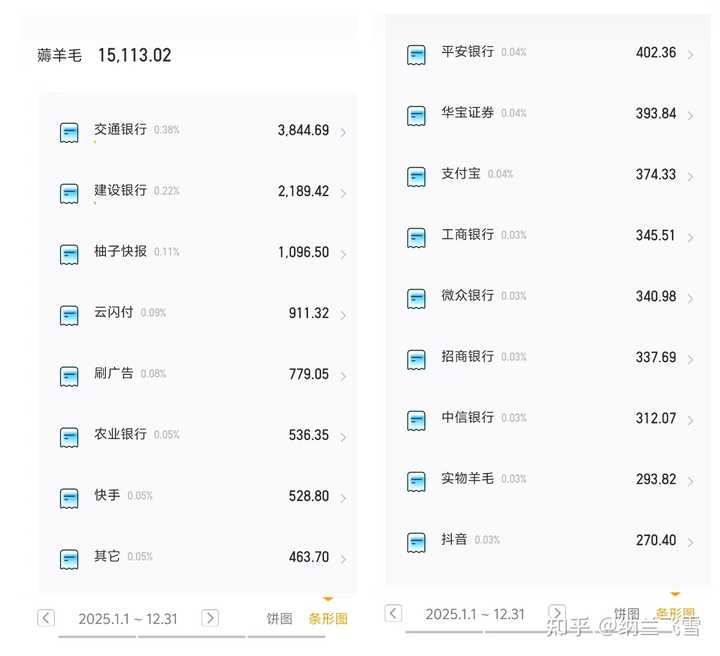Click the receipt icon beside 平安银行
The height and width of the screenshot is (656, 720).
416,55
